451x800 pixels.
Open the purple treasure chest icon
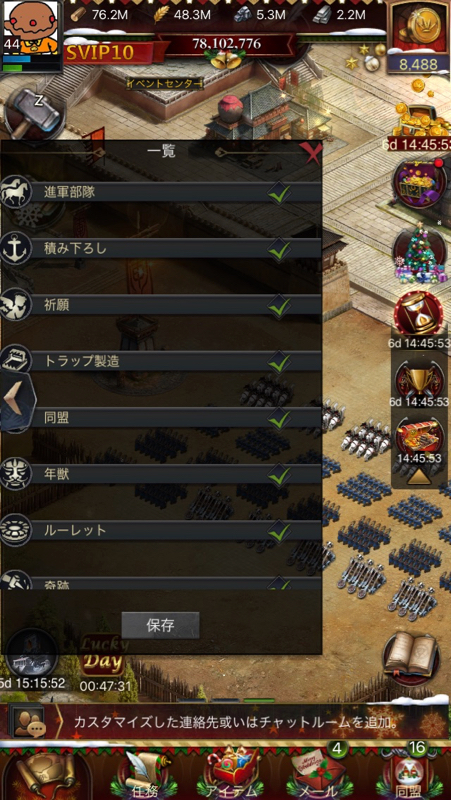tap(420, 184)
